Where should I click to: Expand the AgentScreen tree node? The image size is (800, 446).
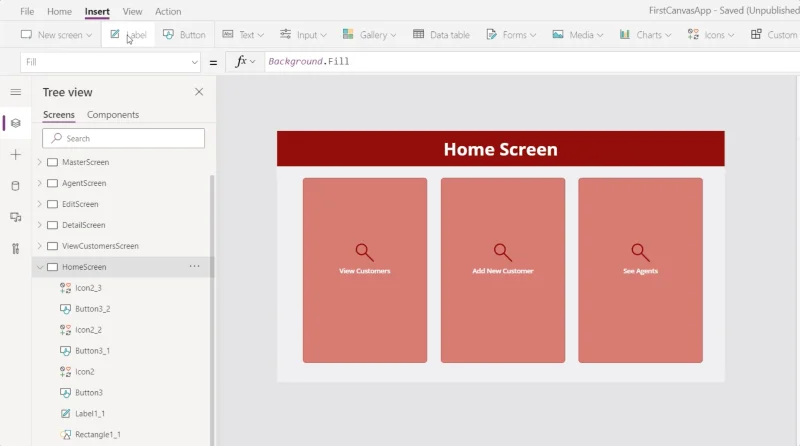40,183
